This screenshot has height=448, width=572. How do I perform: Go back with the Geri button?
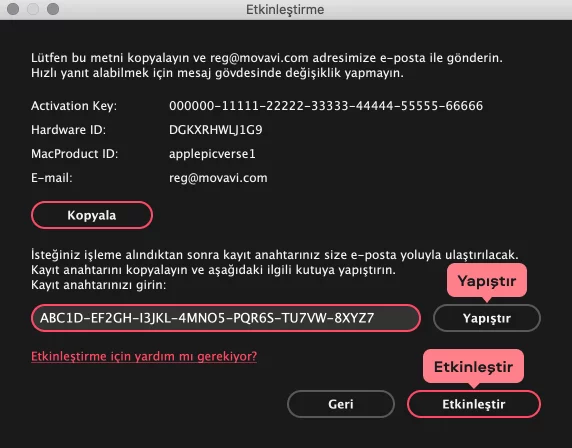(x=341, y=404)
